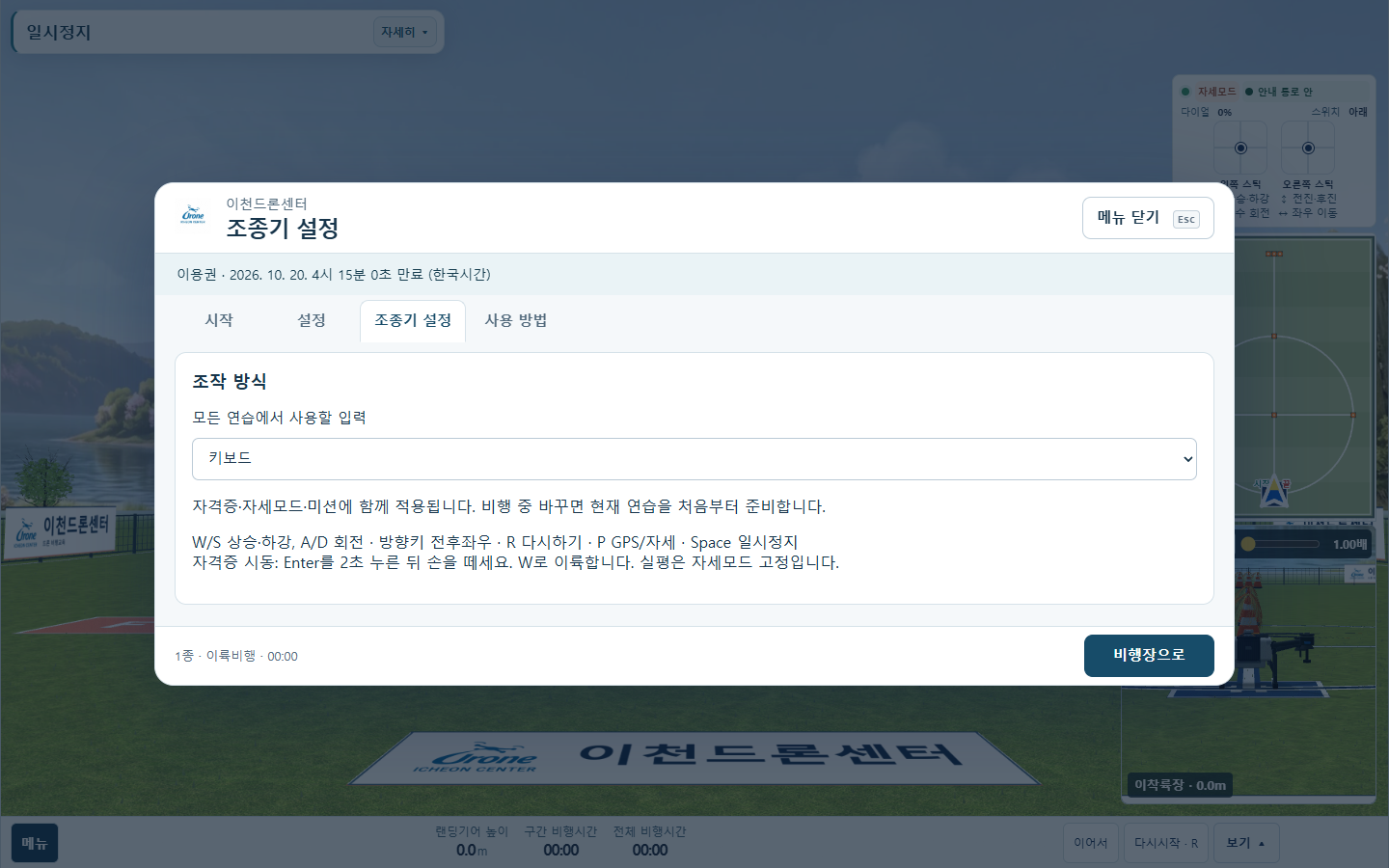This screenshot has width=1389, height=868.
Task: Click the 전체 비행시간 00:00 readout
Action: (650, 841)
